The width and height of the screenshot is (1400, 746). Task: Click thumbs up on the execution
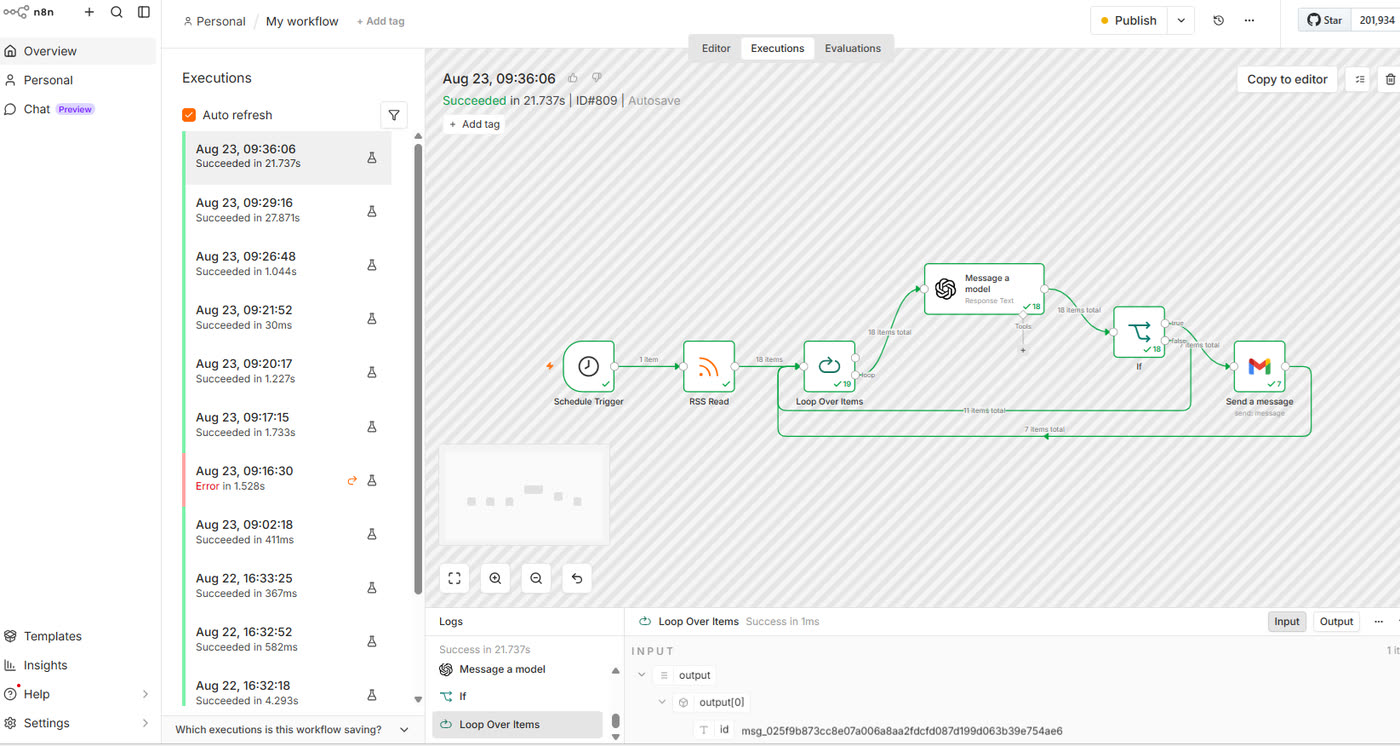[x=573, y=78]
